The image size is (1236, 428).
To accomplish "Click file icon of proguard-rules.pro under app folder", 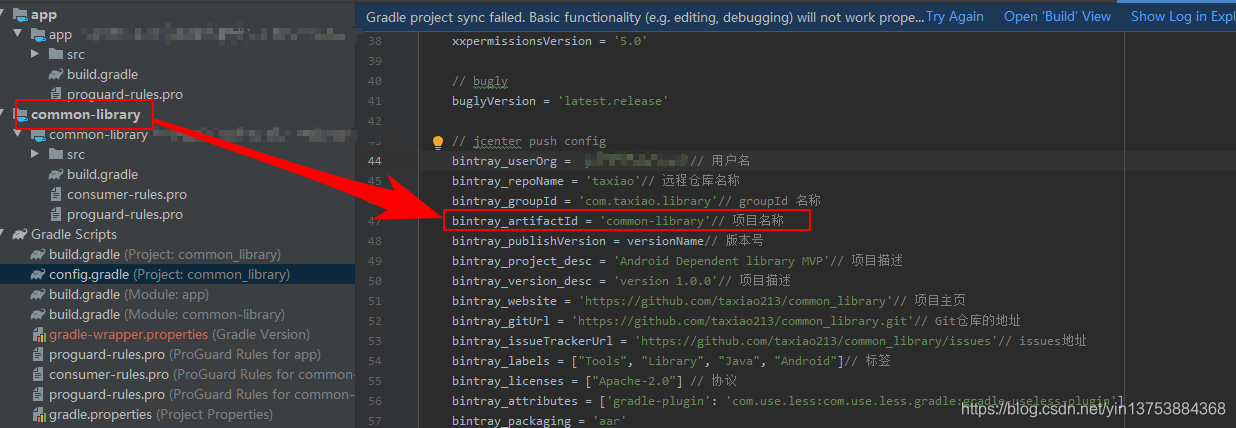I will [57, 94].
